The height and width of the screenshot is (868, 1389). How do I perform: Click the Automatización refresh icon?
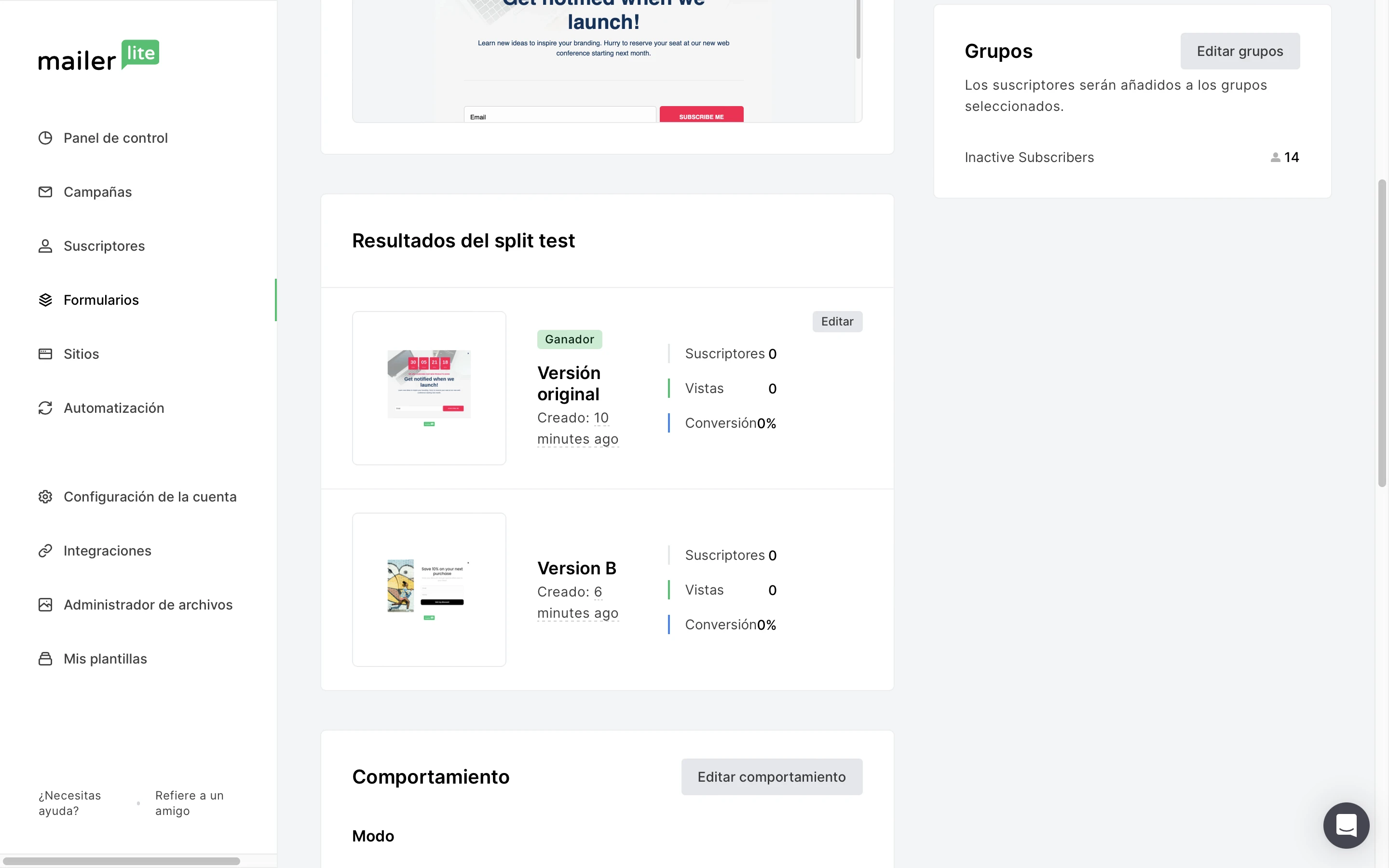[x=45, y=407]
